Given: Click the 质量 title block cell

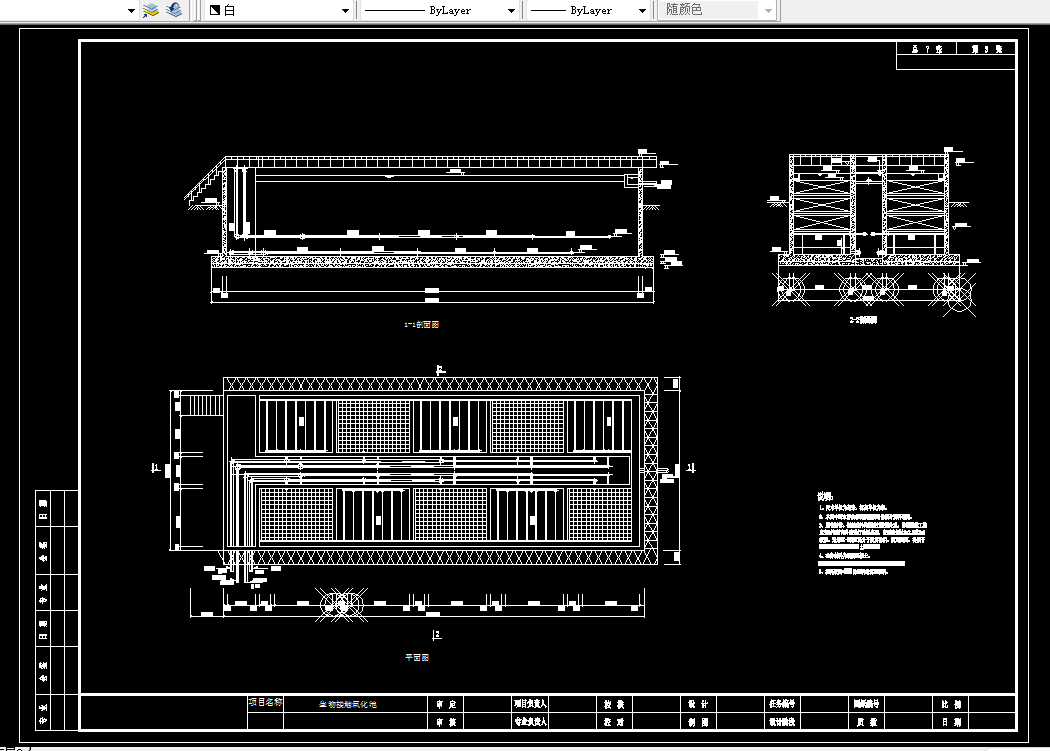Looking at the screenshot, I should click(867, 722).
